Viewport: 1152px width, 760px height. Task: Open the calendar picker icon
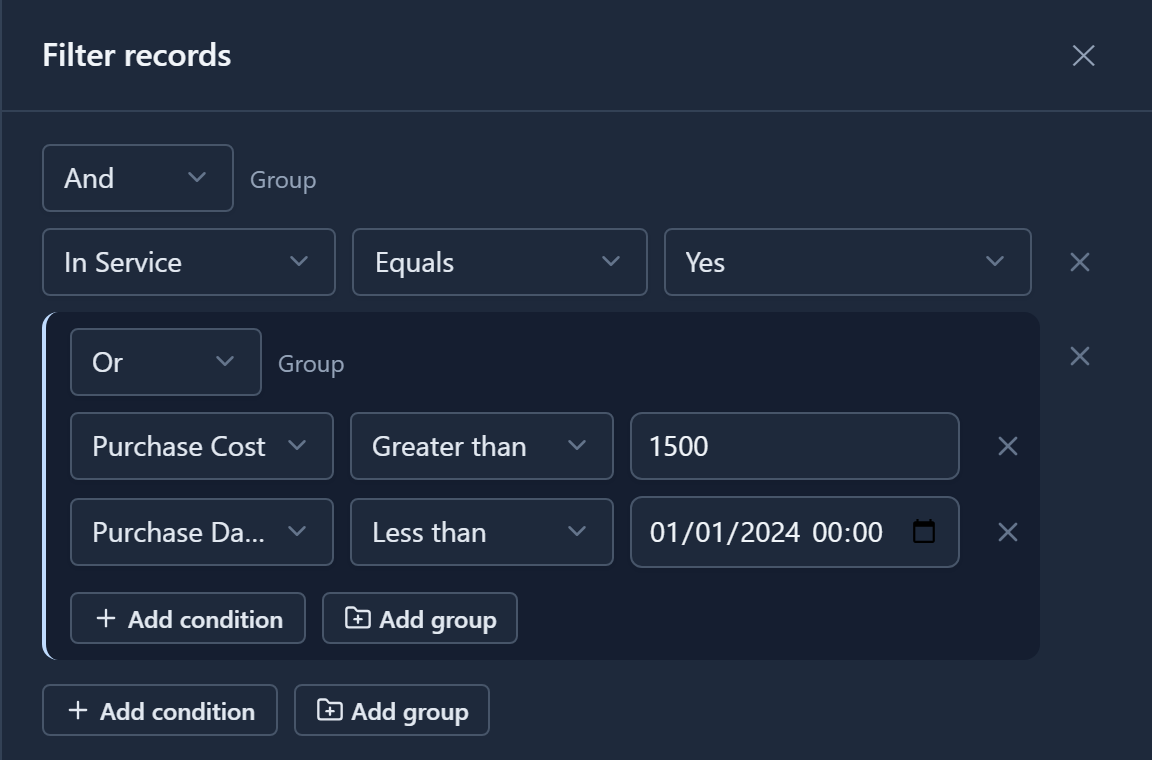924,531
